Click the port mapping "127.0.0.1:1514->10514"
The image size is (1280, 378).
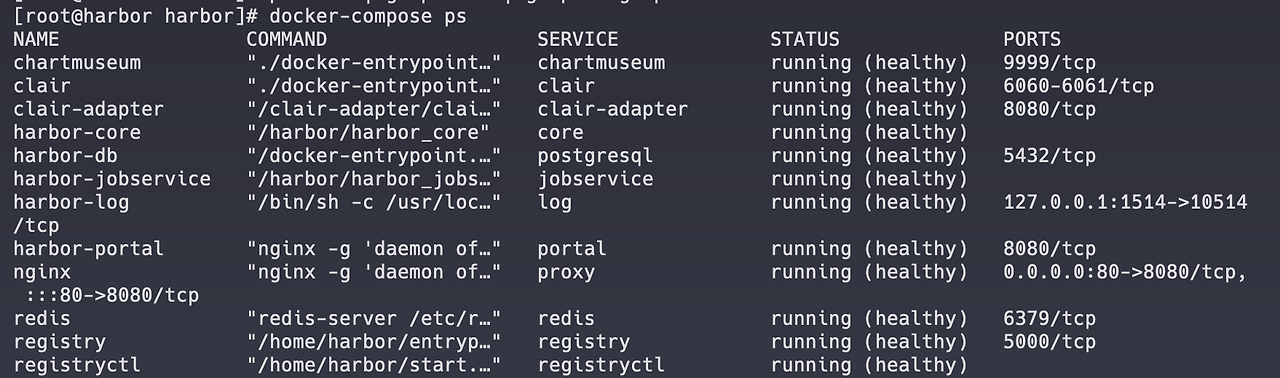[x=1125, y=202]
